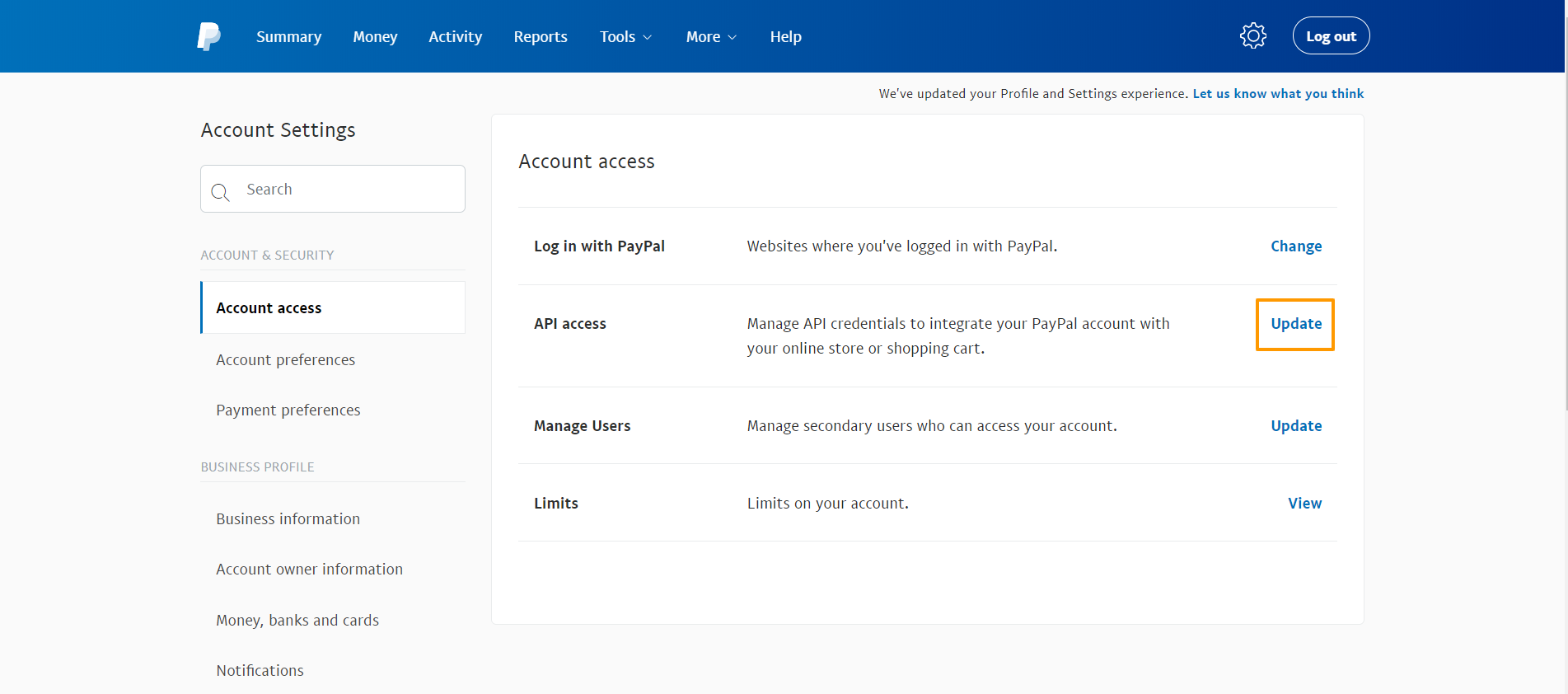Select Money, banks and cards
Screen dimensions: 1568x694
pyautogui.click(x=297, y=621)
